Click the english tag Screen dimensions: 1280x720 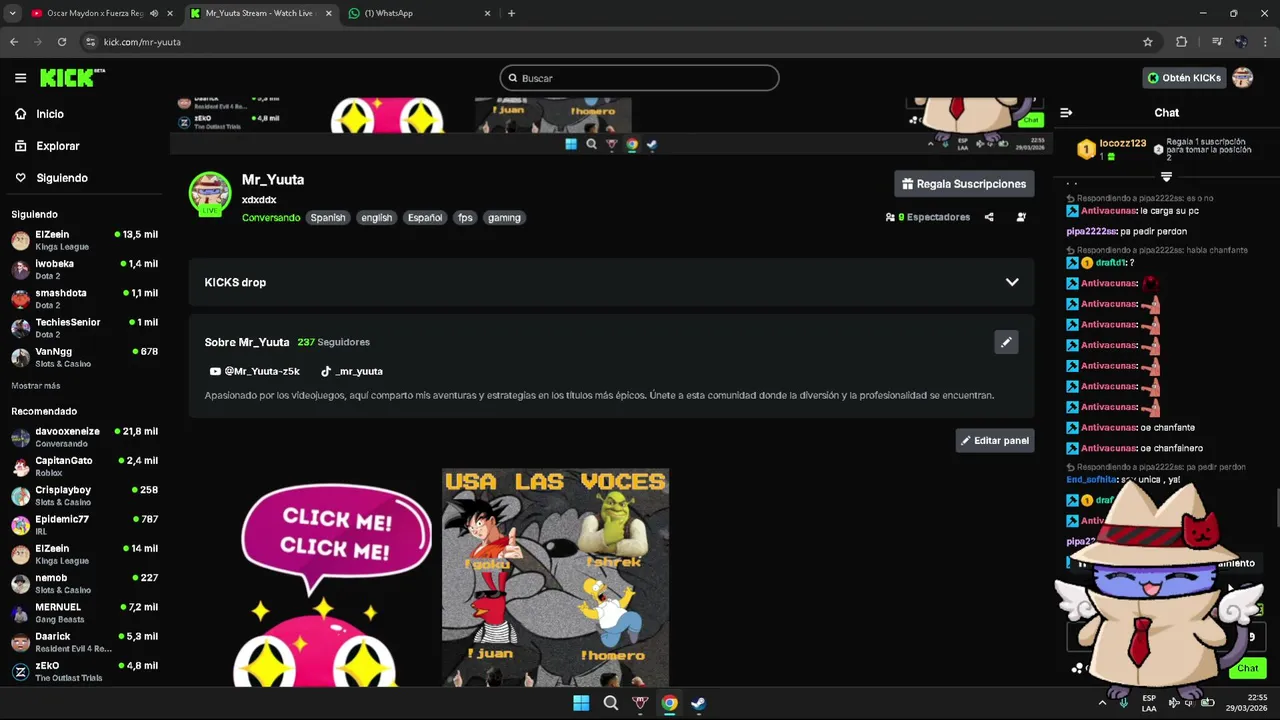[377, 217]
